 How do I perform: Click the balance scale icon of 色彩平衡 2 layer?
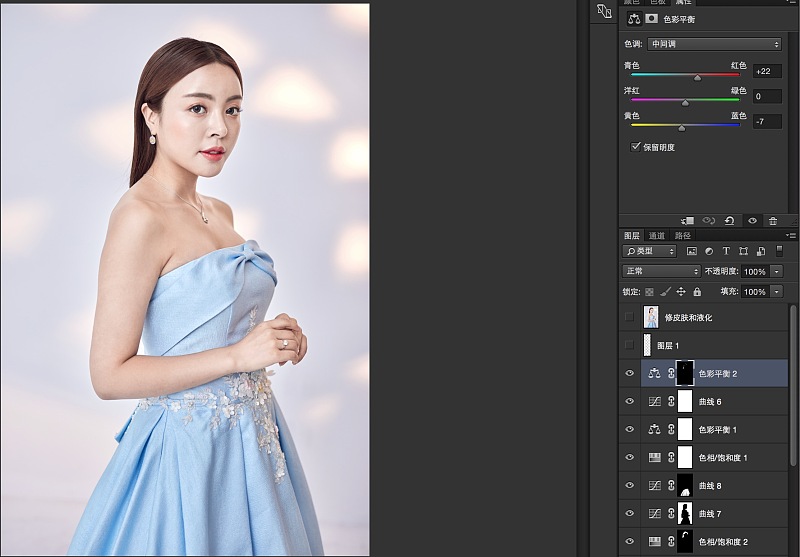[654, 373]
